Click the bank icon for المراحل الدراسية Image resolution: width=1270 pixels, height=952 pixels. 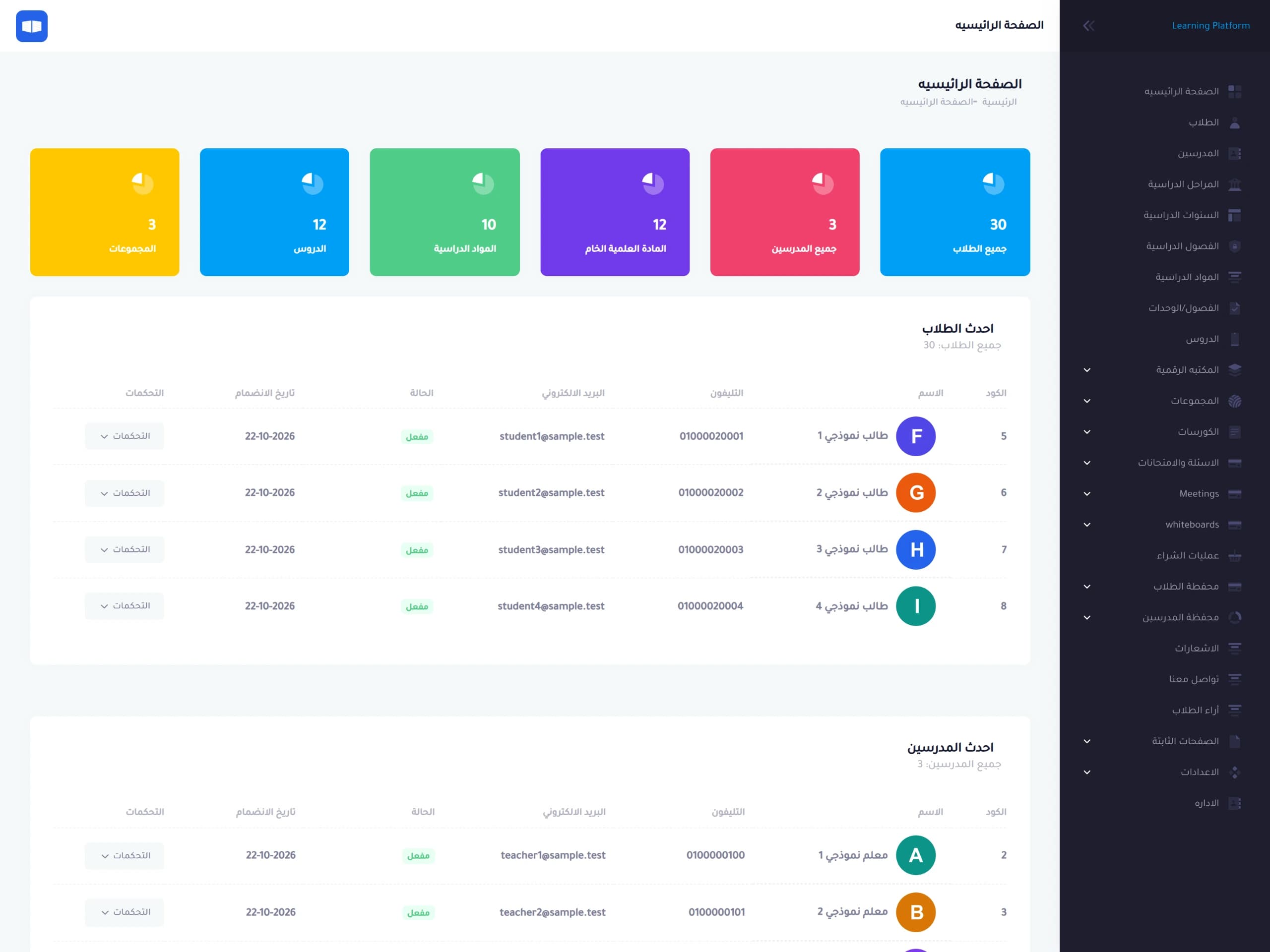[1234, 184]
